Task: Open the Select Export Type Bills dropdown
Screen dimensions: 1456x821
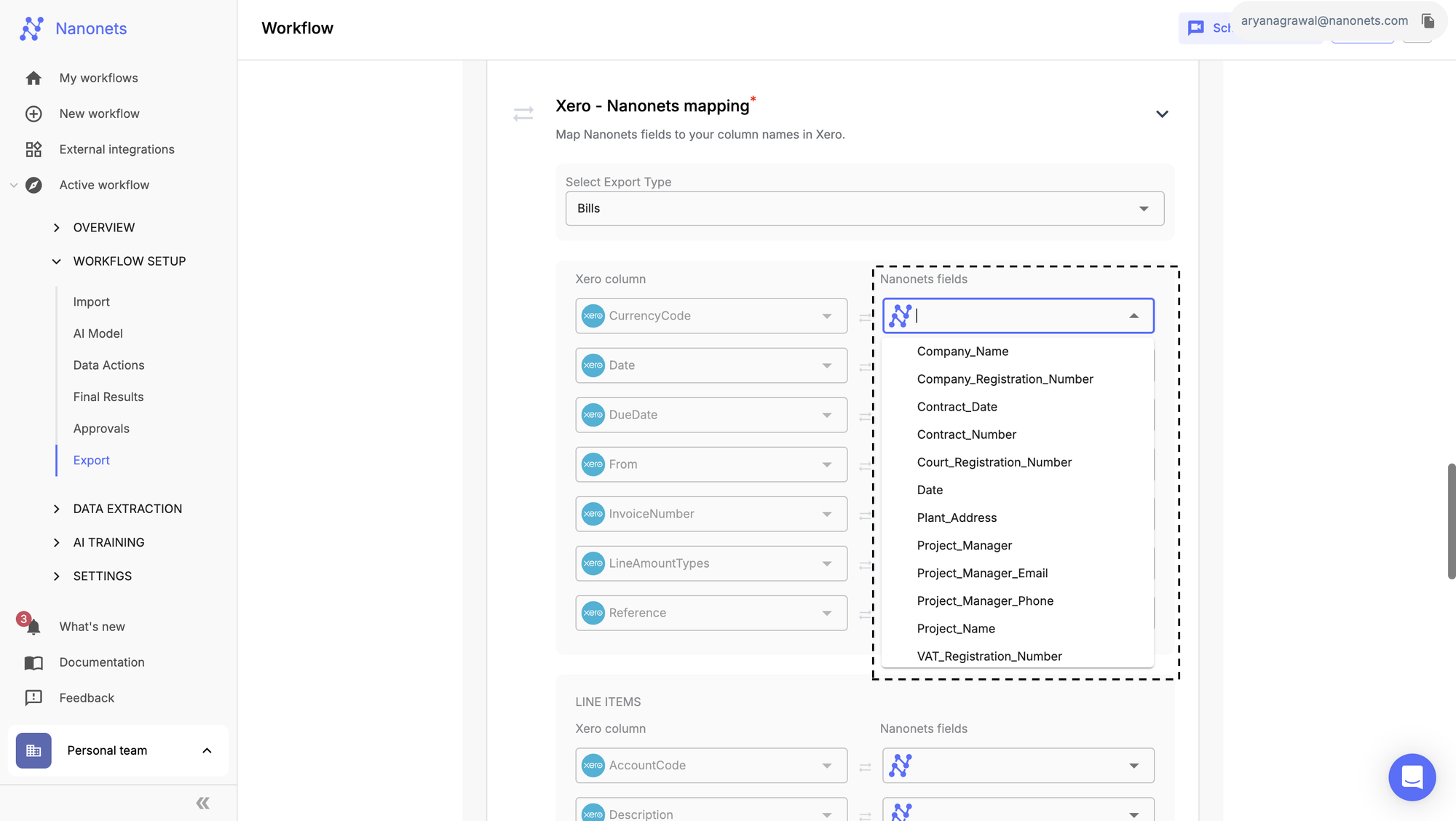Action: coord(864,209)
